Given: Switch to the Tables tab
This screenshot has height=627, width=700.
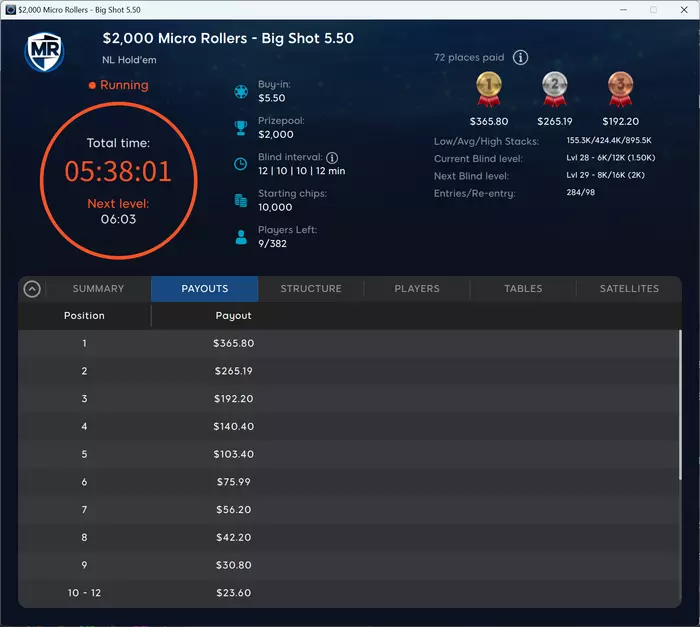Looking at the screenshot, I should (x=523, y=289).
